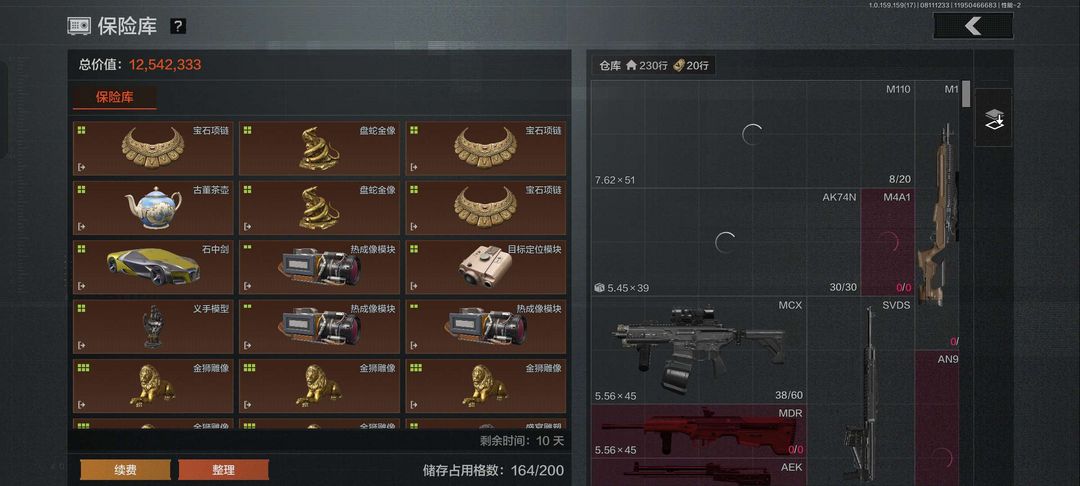Select the 目标定位模块 item

486,267
